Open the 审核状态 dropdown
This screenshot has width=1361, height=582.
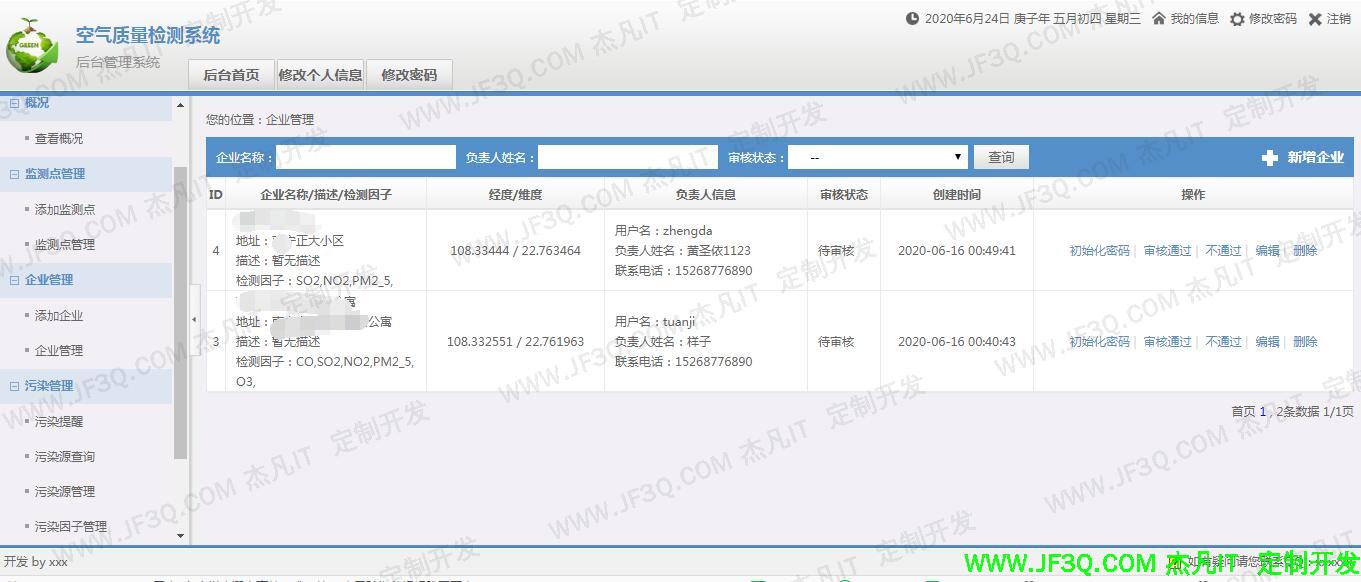coord(877,158)
